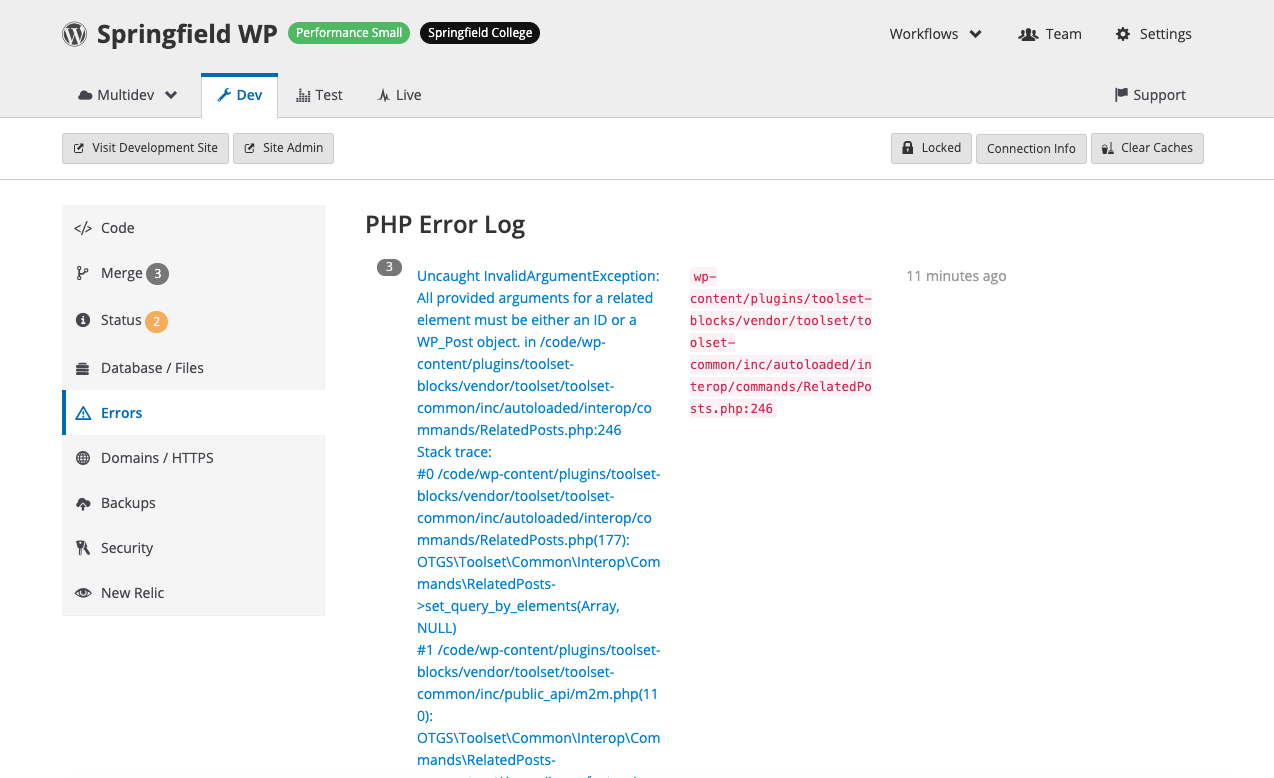This screenshot has height=778, width=1274.
Task: Open the Support page
Action: (1150, 95)
